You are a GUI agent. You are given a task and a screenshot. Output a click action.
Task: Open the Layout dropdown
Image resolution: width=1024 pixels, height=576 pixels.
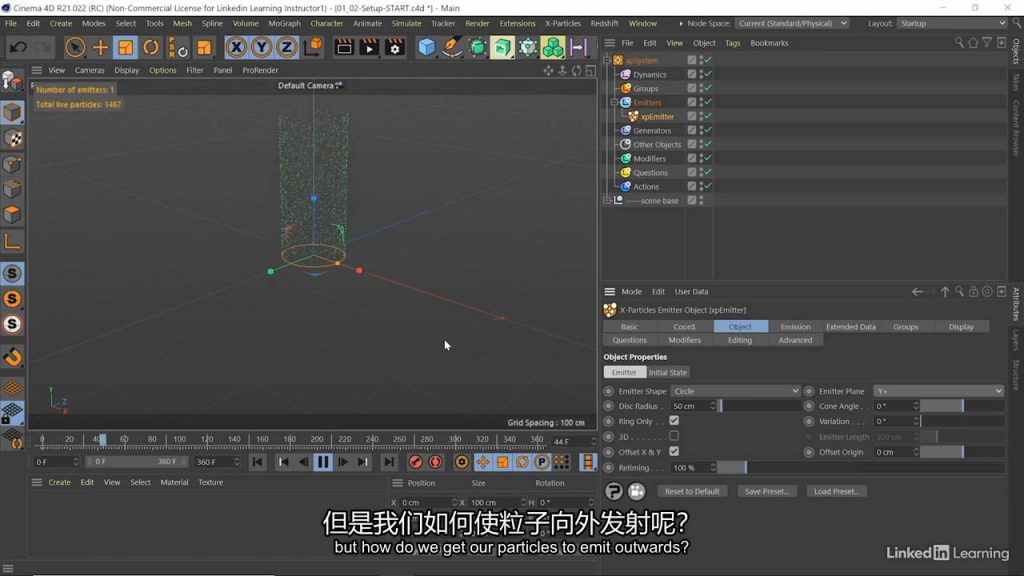pos(952,23)
